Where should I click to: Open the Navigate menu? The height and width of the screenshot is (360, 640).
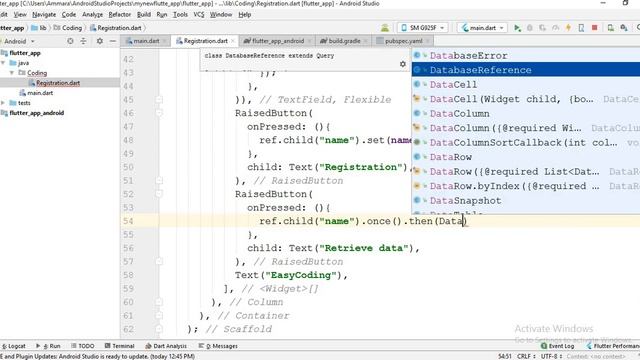44,15
